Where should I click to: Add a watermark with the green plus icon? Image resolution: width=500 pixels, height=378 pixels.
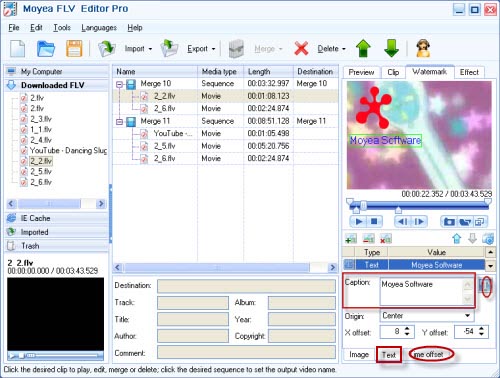(x=351, y=238)
